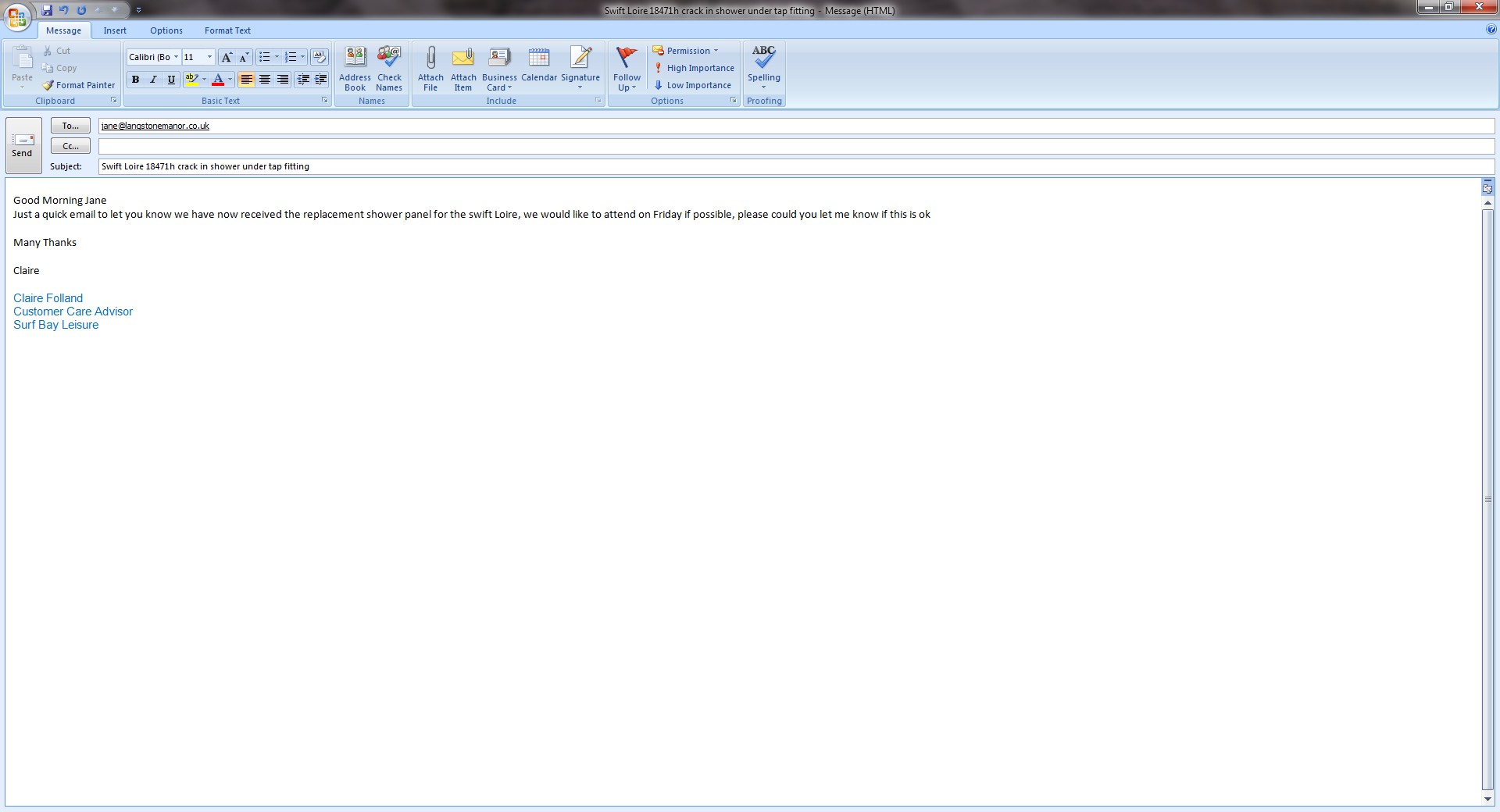Screen dimensions: 1500x812
Task: Center the paragraph text
Action: (265, 80)
